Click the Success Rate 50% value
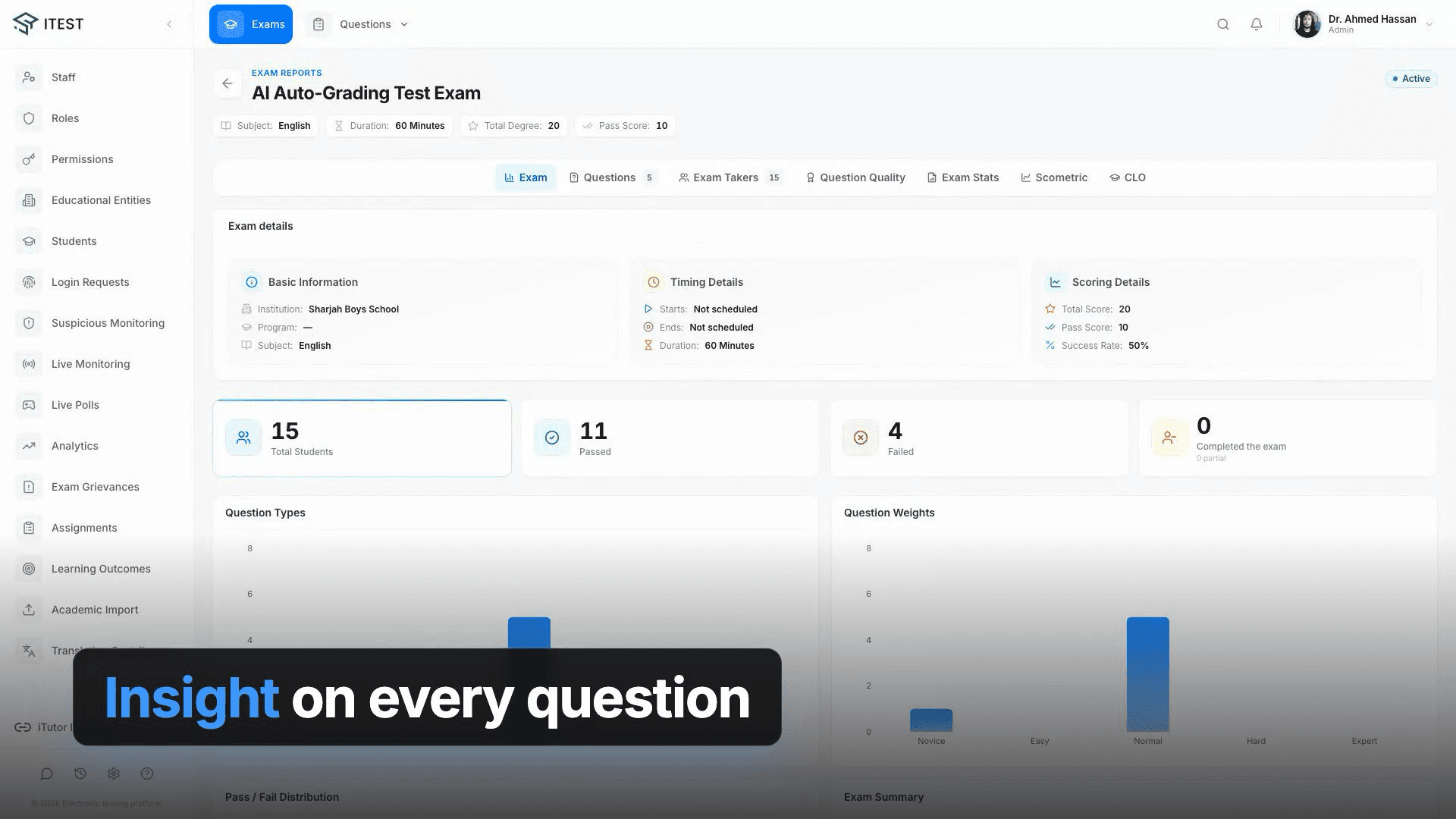Image resolution: width=1456 pixels, height=819 pixels. pos(1138,346)
